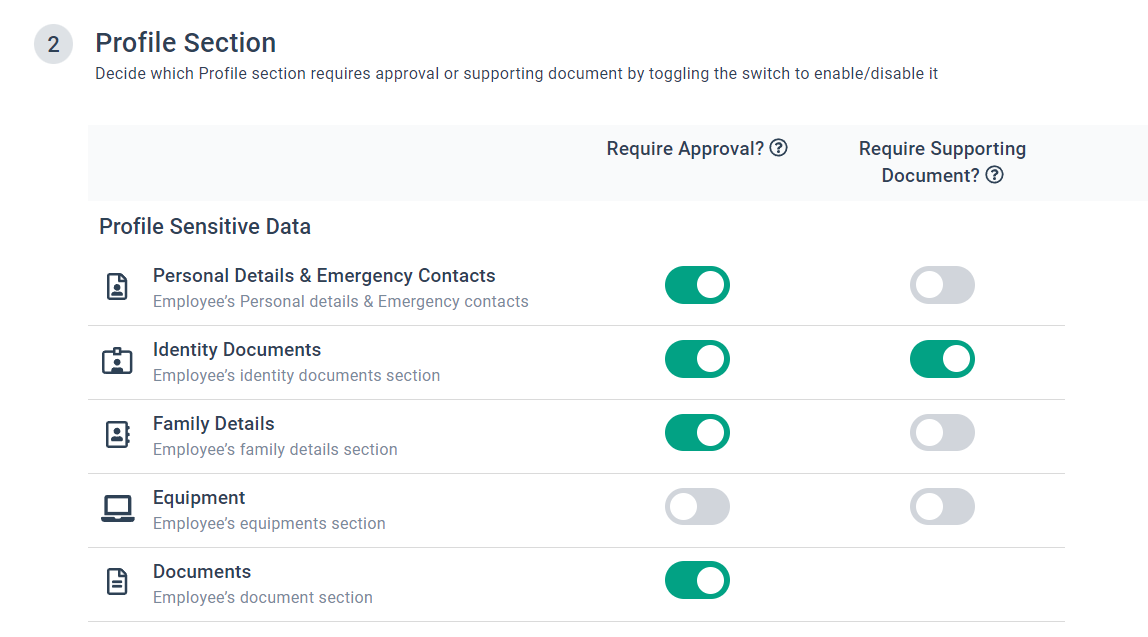Disable supporting document for Identity Documents
The image size is (1148, 637).
point(942,359)
